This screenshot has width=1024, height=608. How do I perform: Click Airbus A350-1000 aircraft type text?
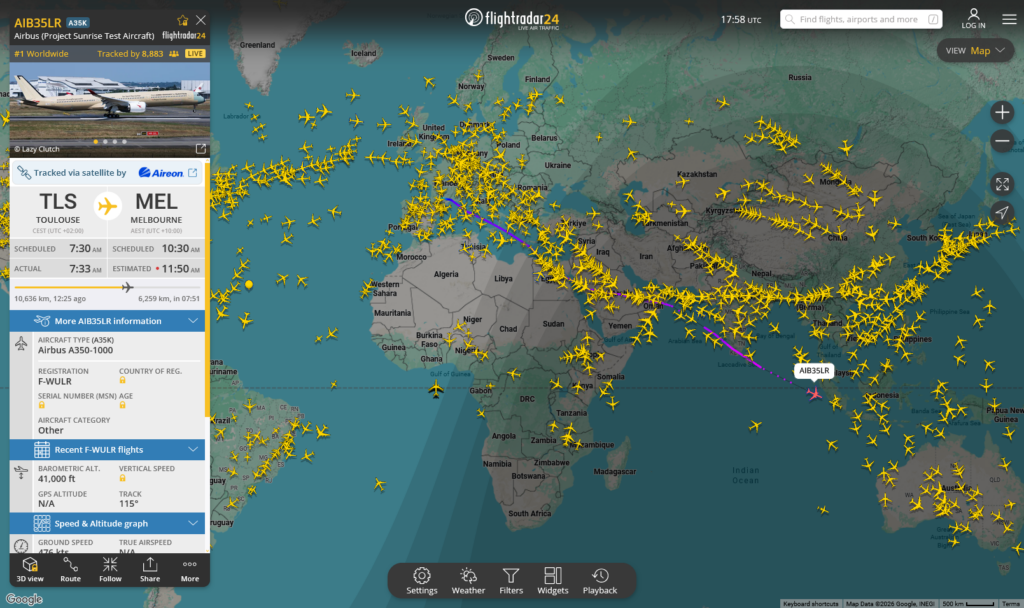pos(75,350)
